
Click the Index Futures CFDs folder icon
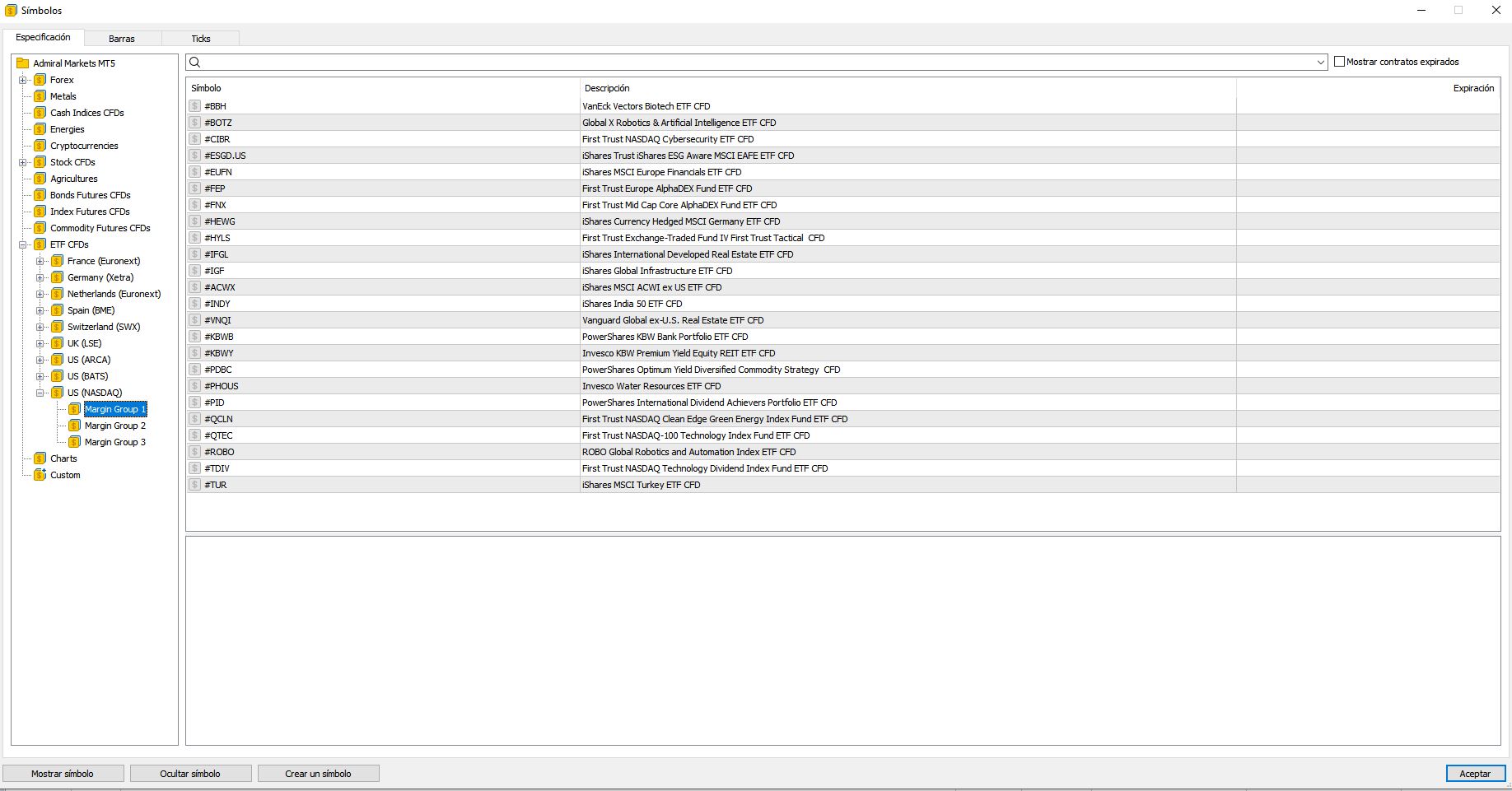pyautogui.click(x=40, y=212)
